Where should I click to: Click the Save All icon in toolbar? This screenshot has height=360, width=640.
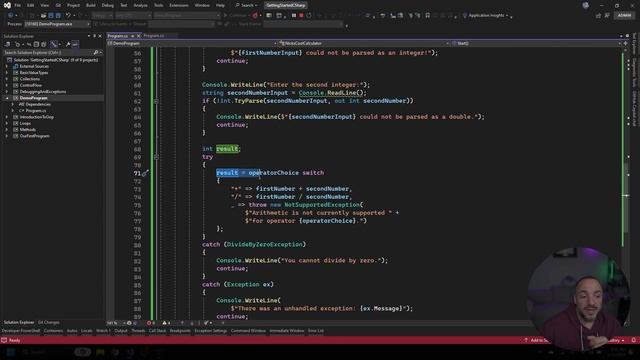(58, 16)
